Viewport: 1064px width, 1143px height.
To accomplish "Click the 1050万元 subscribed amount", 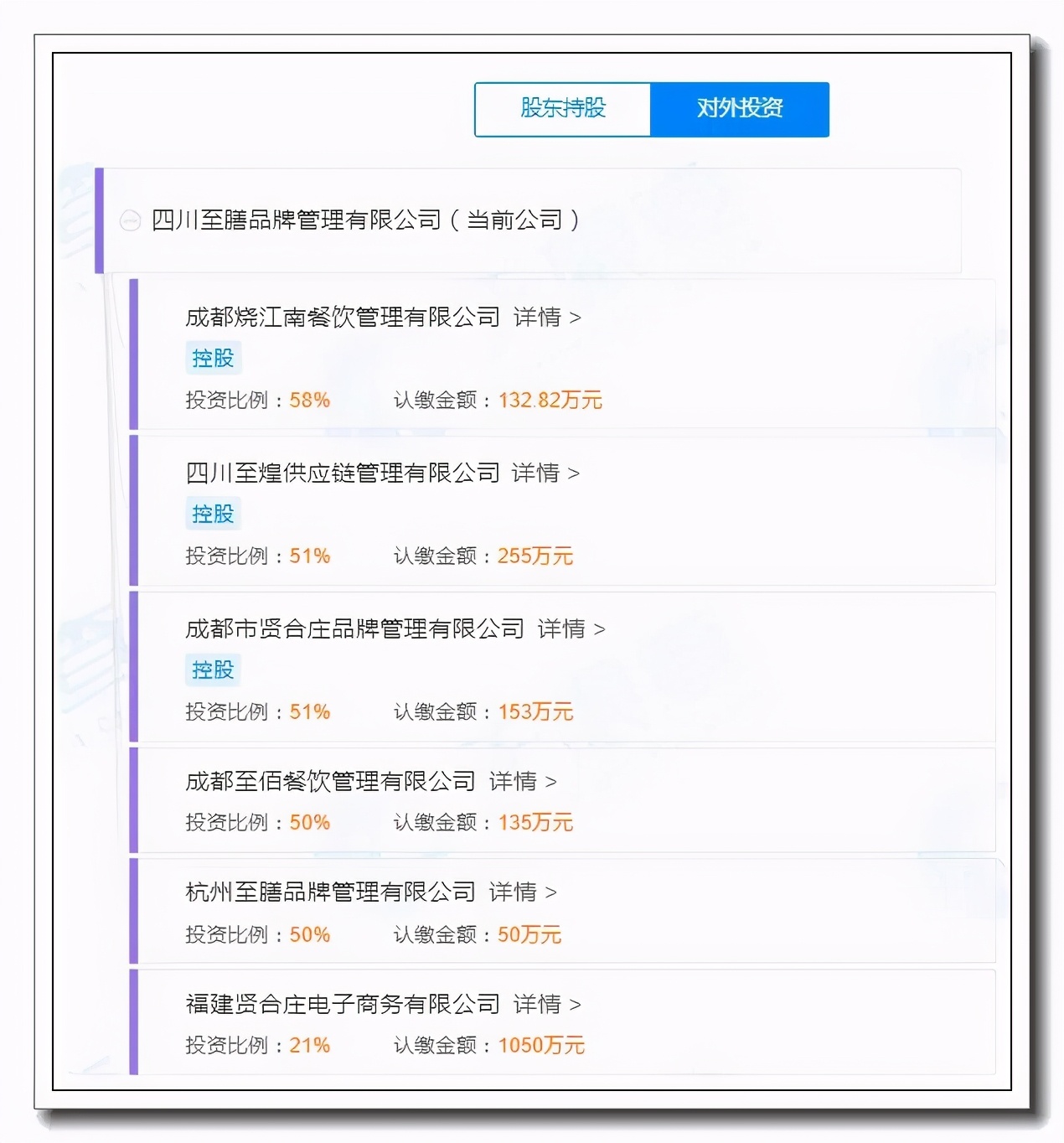I will coord(541,1046).
